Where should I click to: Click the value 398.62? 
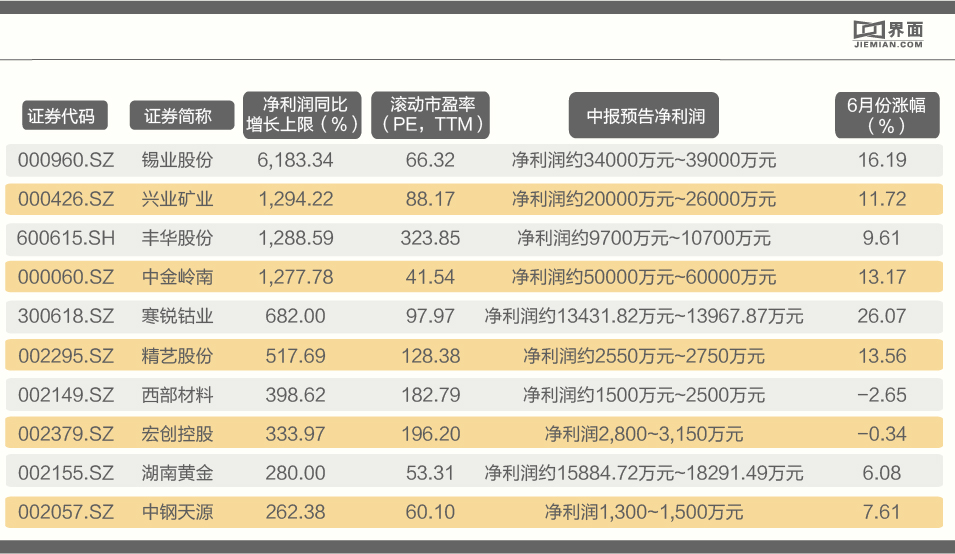pyautogui.click(x=295, y=394)
